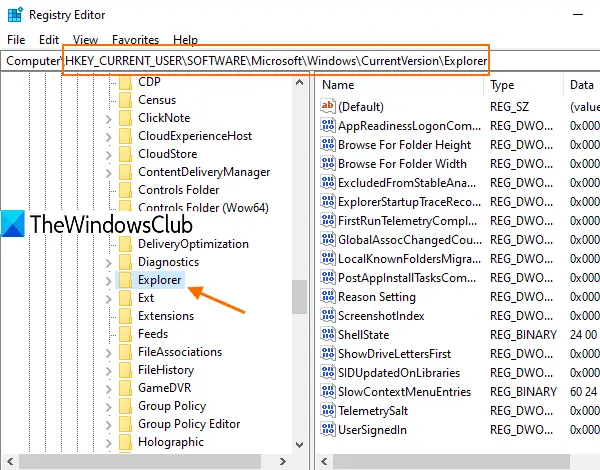Image resolution: width=600 pixels, height=470 pixels.
Task: Select the Group Policy key
Action: click(x=172, y=406)
